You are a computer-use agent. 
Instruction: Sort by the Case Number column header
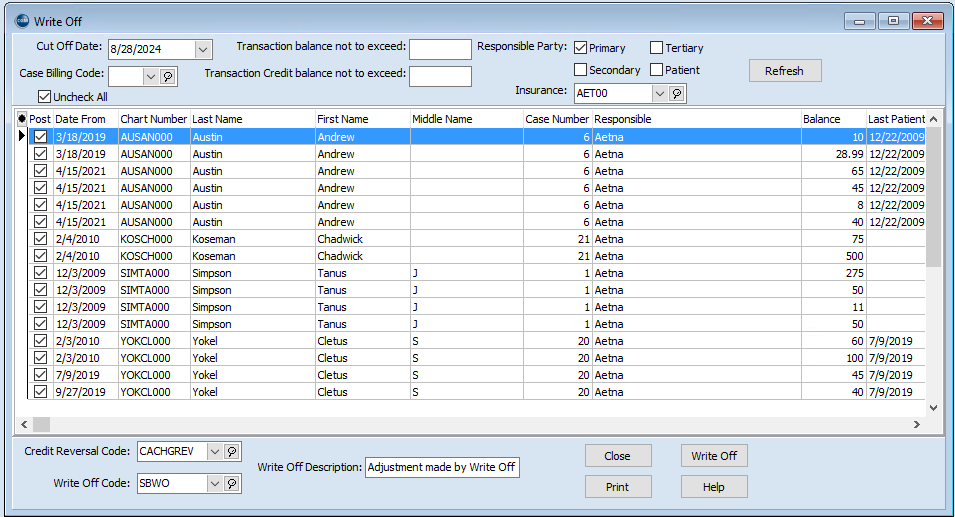[x=557, y=119]
